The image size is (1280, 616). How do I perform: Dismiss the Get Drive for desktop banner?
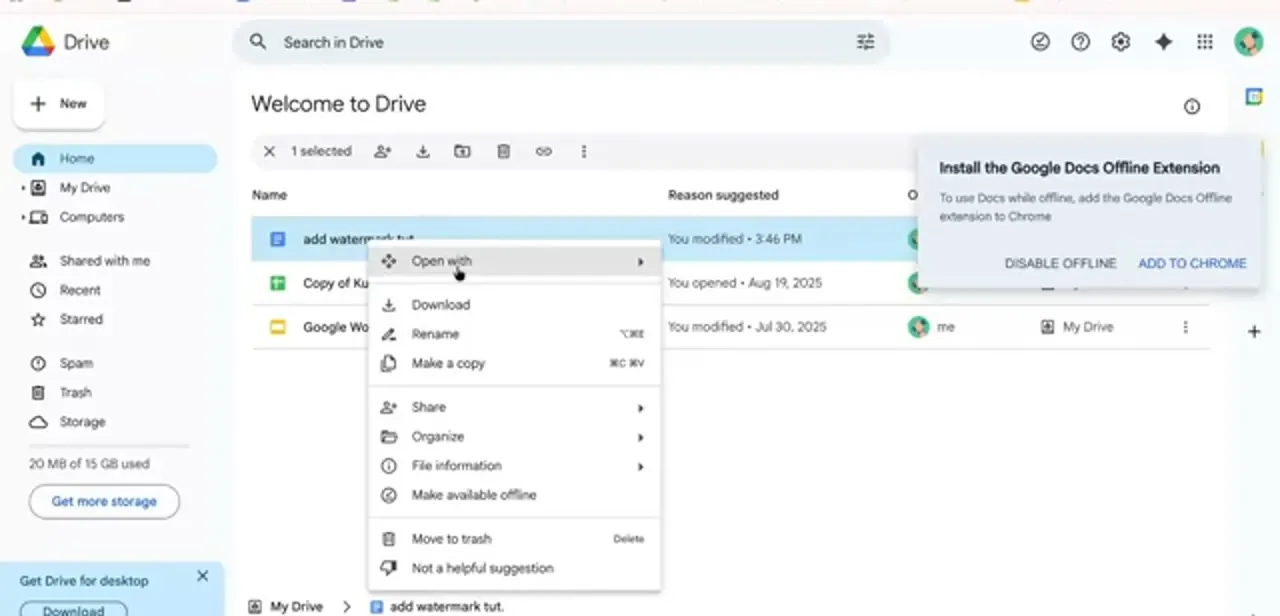pyautogui.click(x=203, y=576)
